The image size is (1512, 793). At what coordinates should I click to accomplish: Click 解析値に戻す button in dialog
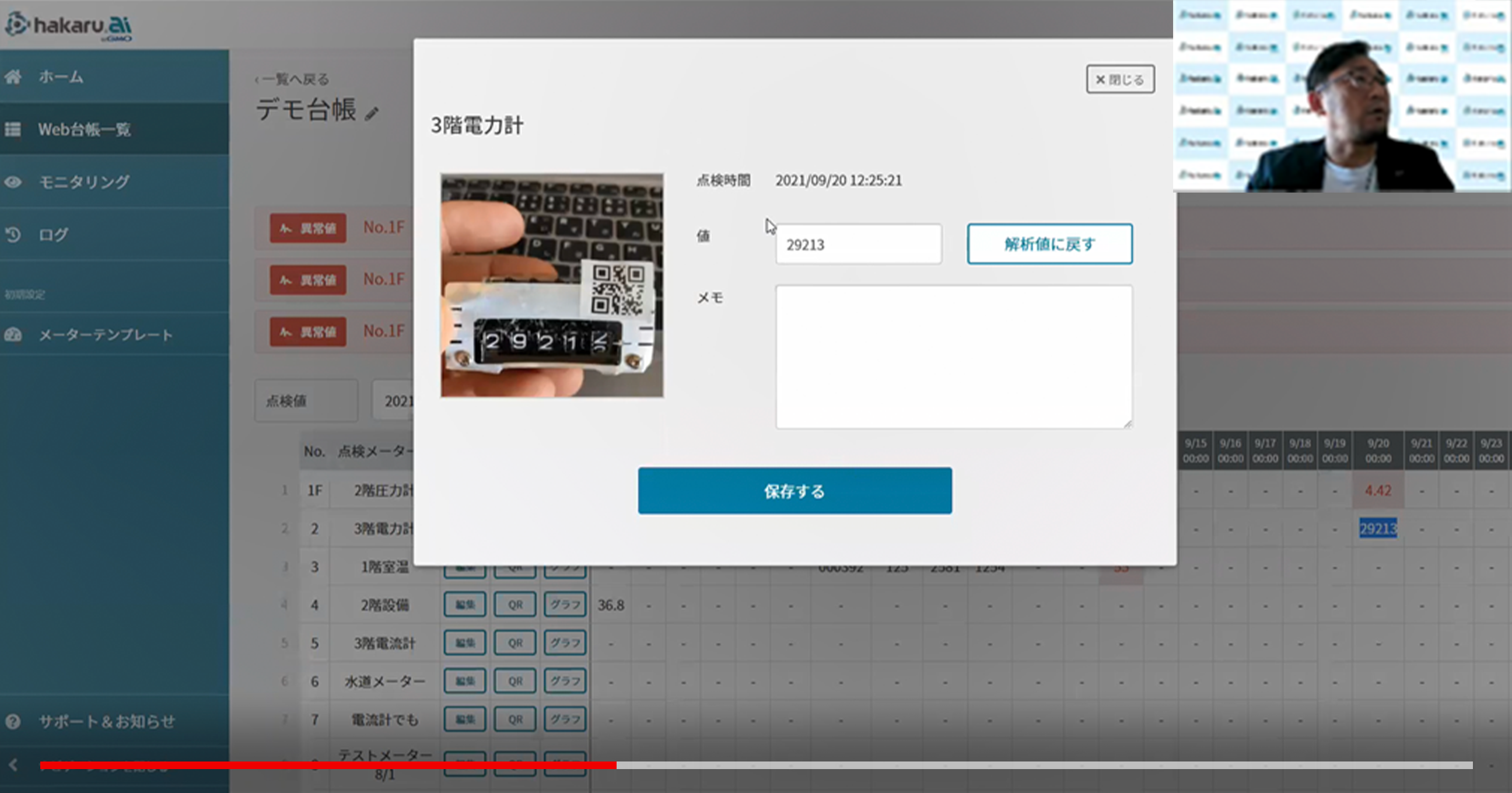tap(1050, 243)
